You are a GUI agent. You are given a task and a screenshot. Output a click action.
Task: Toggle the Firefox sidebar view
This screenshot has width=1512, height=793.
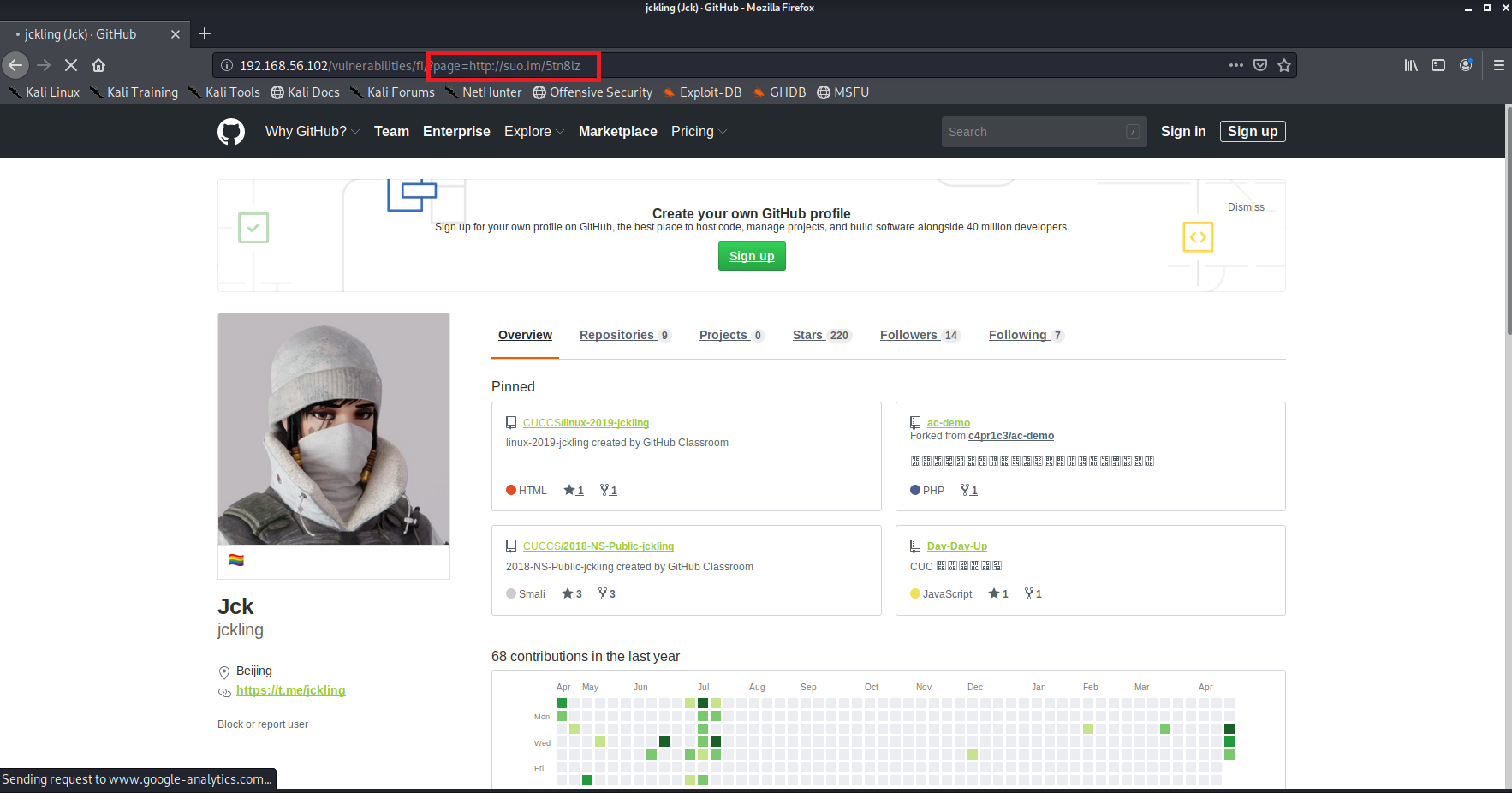(1438, 65)
